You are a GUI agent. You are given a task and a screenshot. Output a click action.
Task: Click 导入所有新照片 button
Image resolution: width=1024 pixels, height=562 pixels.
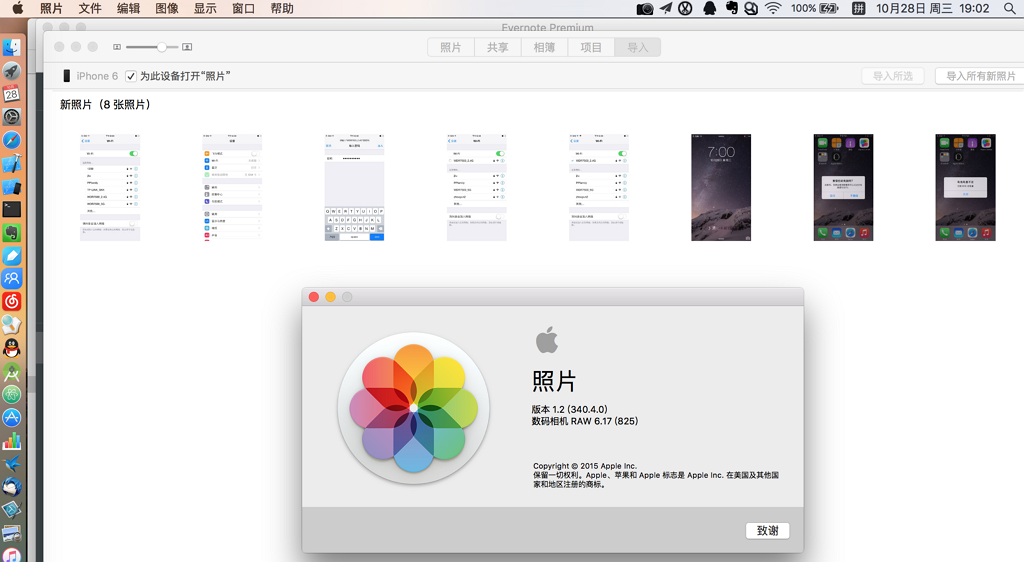980,76
